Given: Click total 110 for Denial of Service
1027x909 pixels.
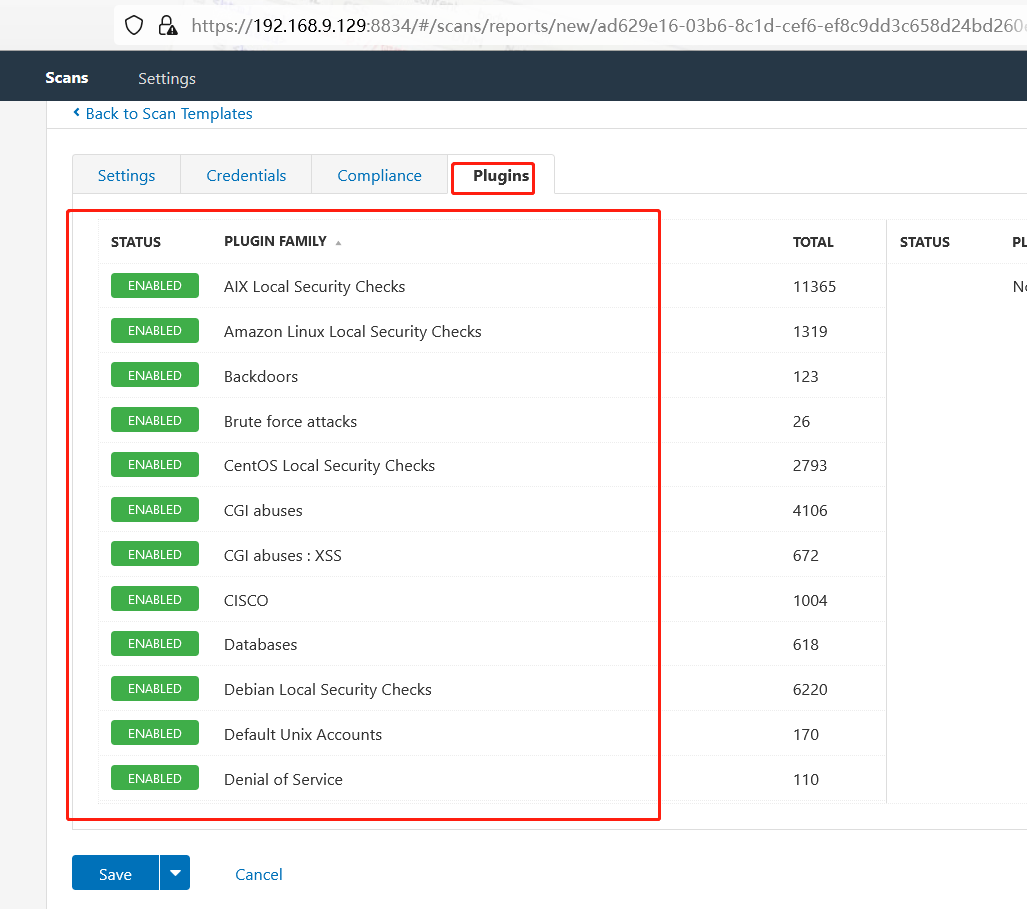Looking at the screenshot, I should coord(806,780).
